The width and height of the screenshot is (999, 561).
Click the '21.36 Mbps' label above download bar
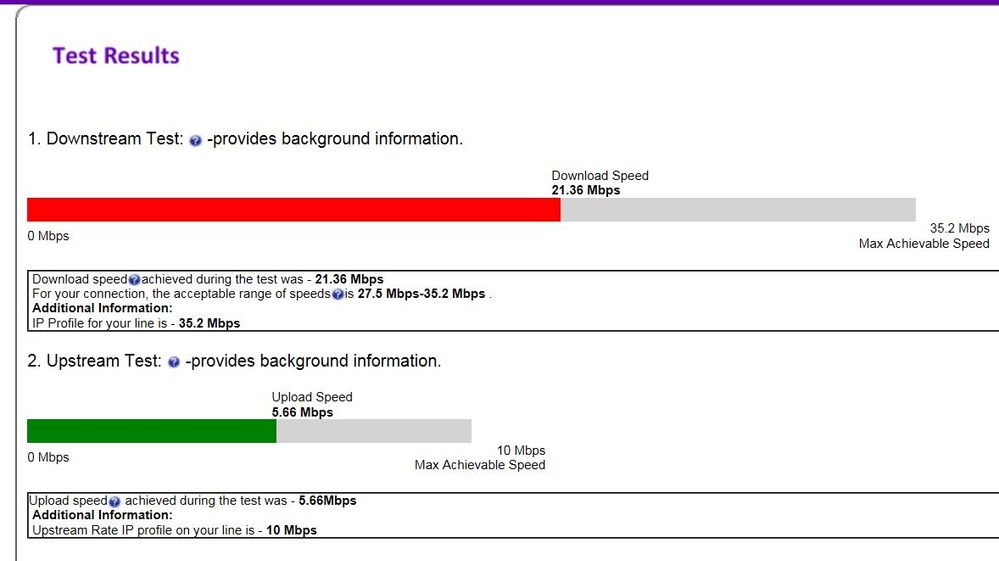[x=585, y=190]
